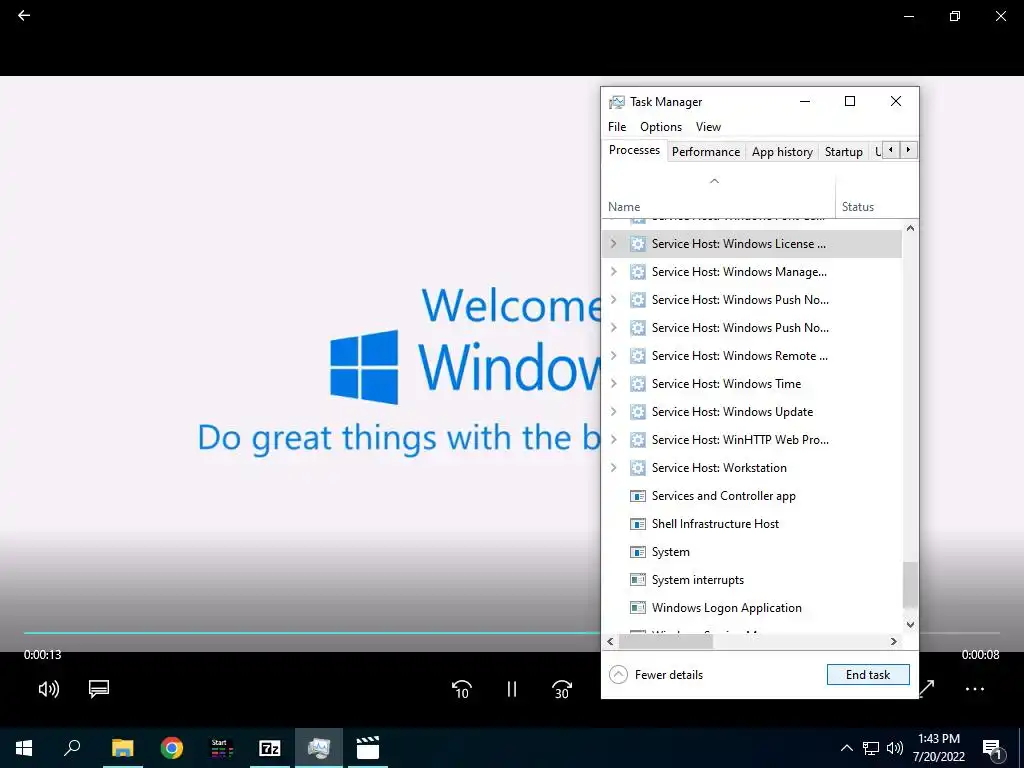Maximize the Task Manager window

coord(850,101)
